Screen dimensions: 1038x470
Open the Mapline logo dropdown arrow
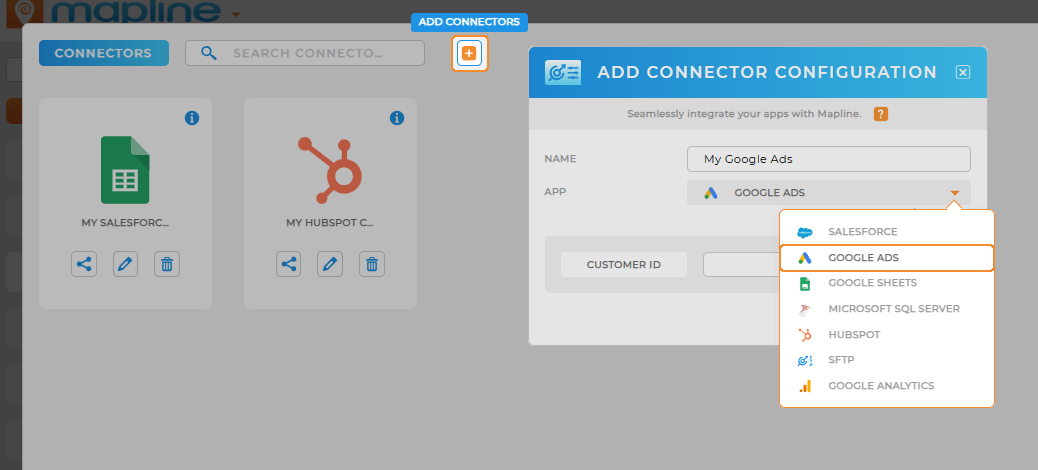236,14
